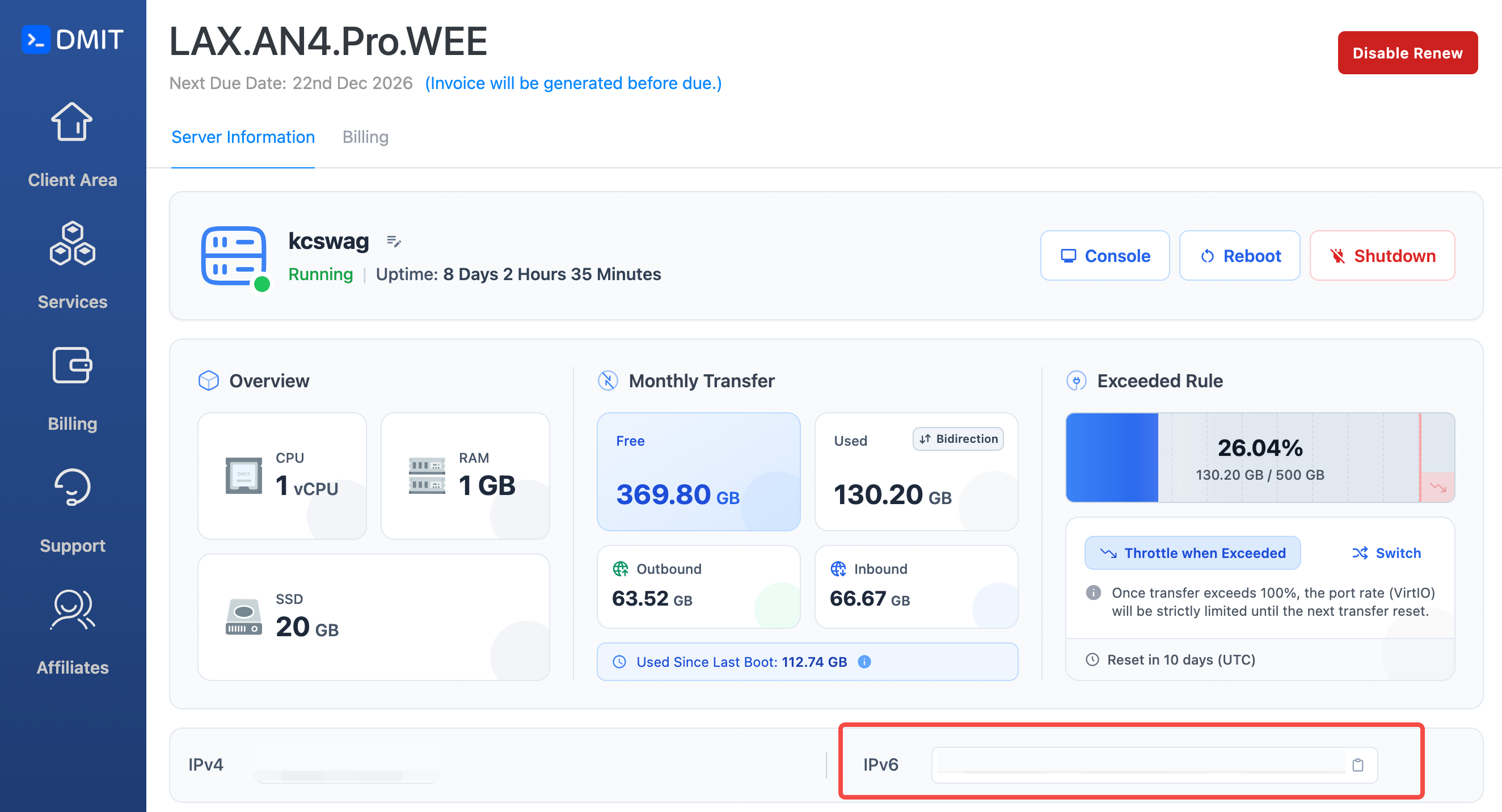Click Switch to change exceeded rule

point(1386,553)
